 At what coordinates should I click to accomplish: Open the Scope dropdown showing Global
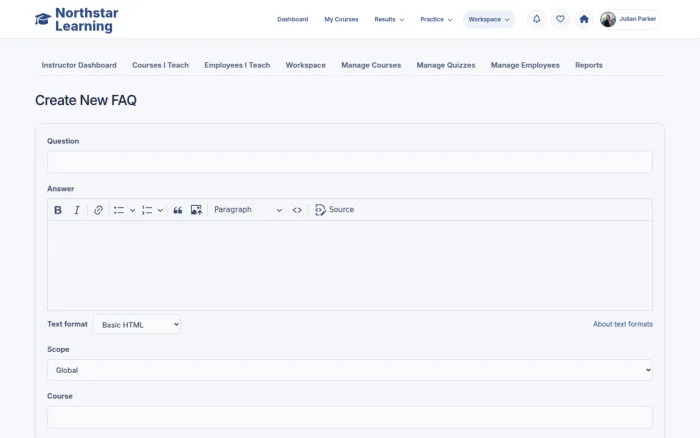(350, 370)
